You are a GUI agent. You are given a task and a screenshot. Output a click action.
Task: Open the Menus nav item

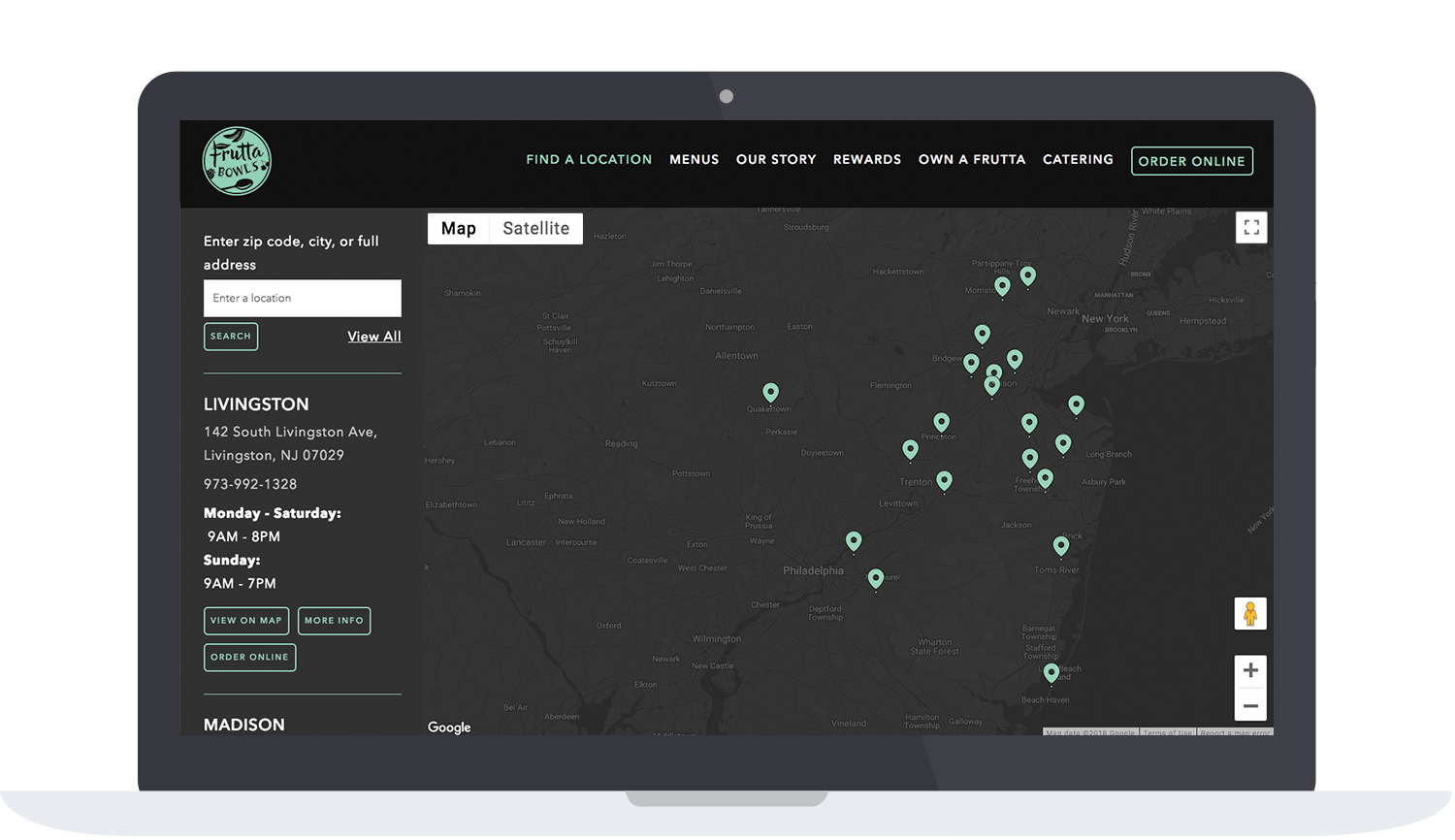point(694,159)
